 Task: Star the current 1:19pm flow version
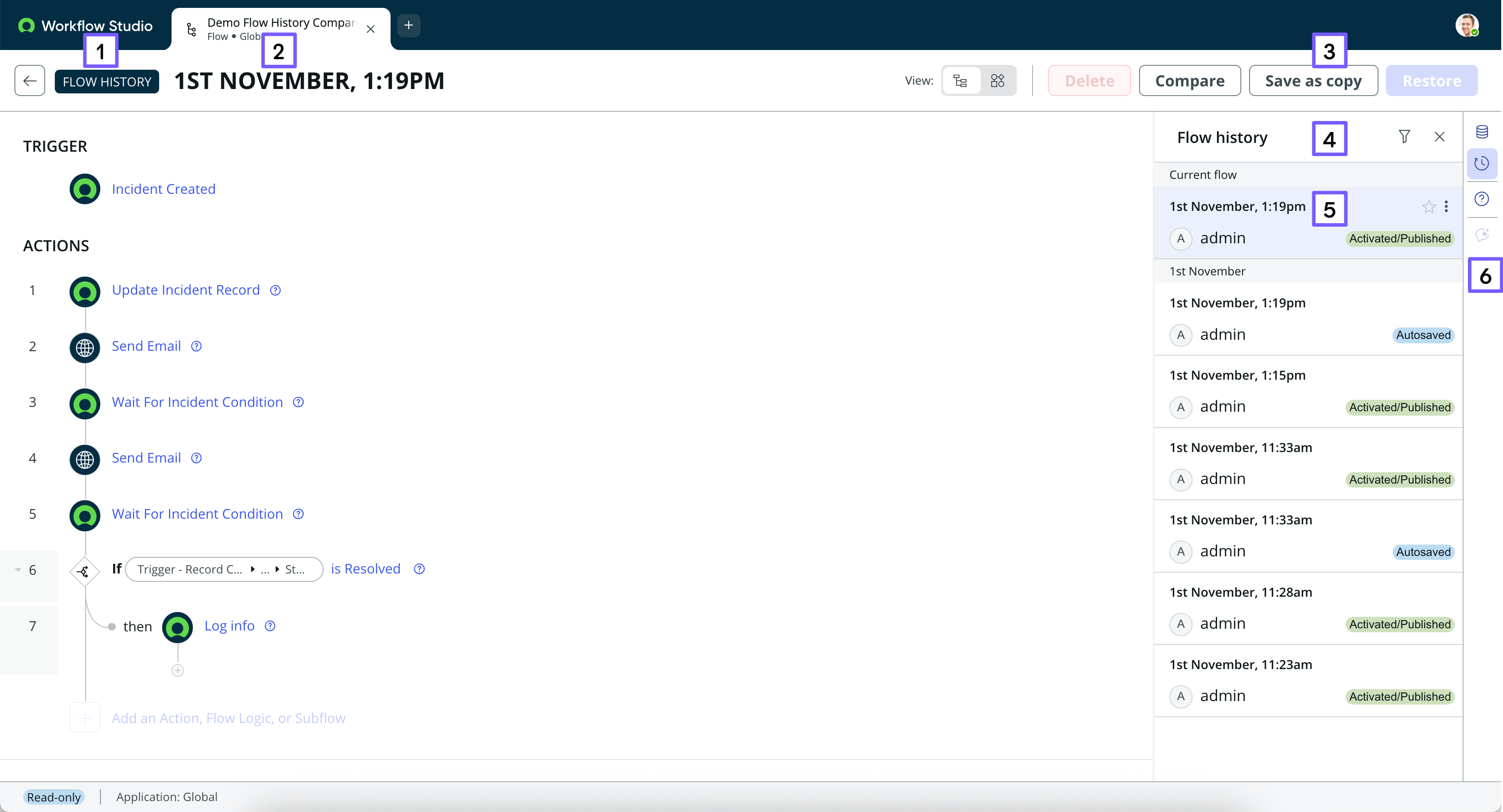(1428, 207)
